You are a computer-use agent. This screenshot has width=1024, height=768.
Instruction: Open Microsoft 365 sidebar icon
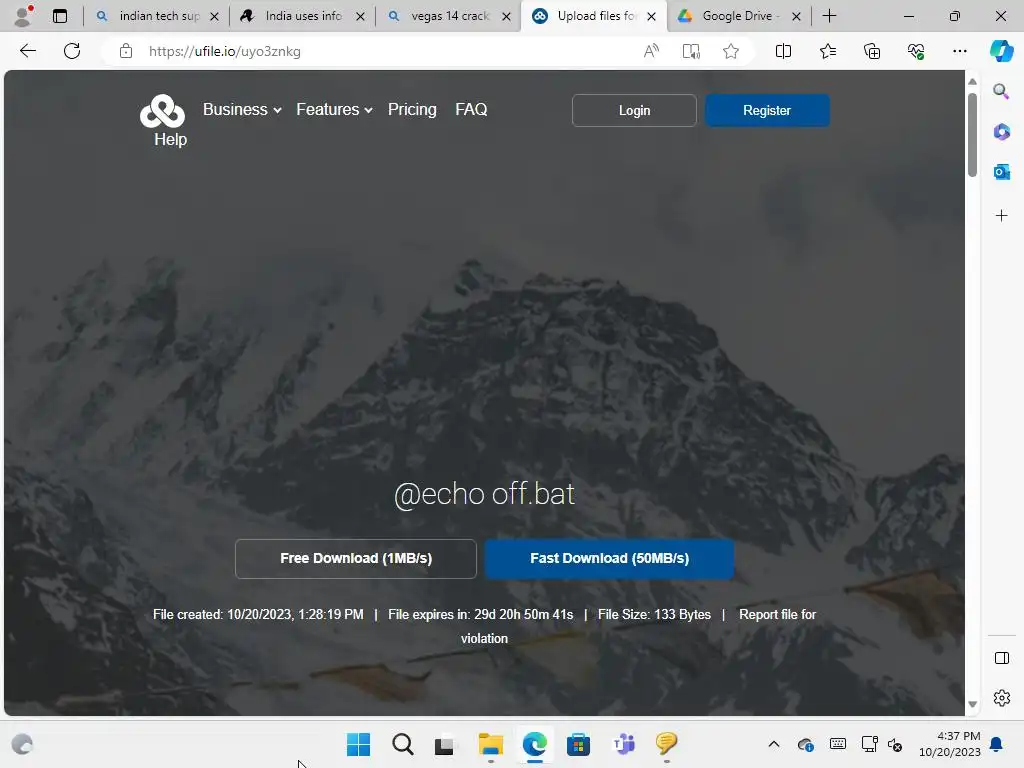point(1001,132)
